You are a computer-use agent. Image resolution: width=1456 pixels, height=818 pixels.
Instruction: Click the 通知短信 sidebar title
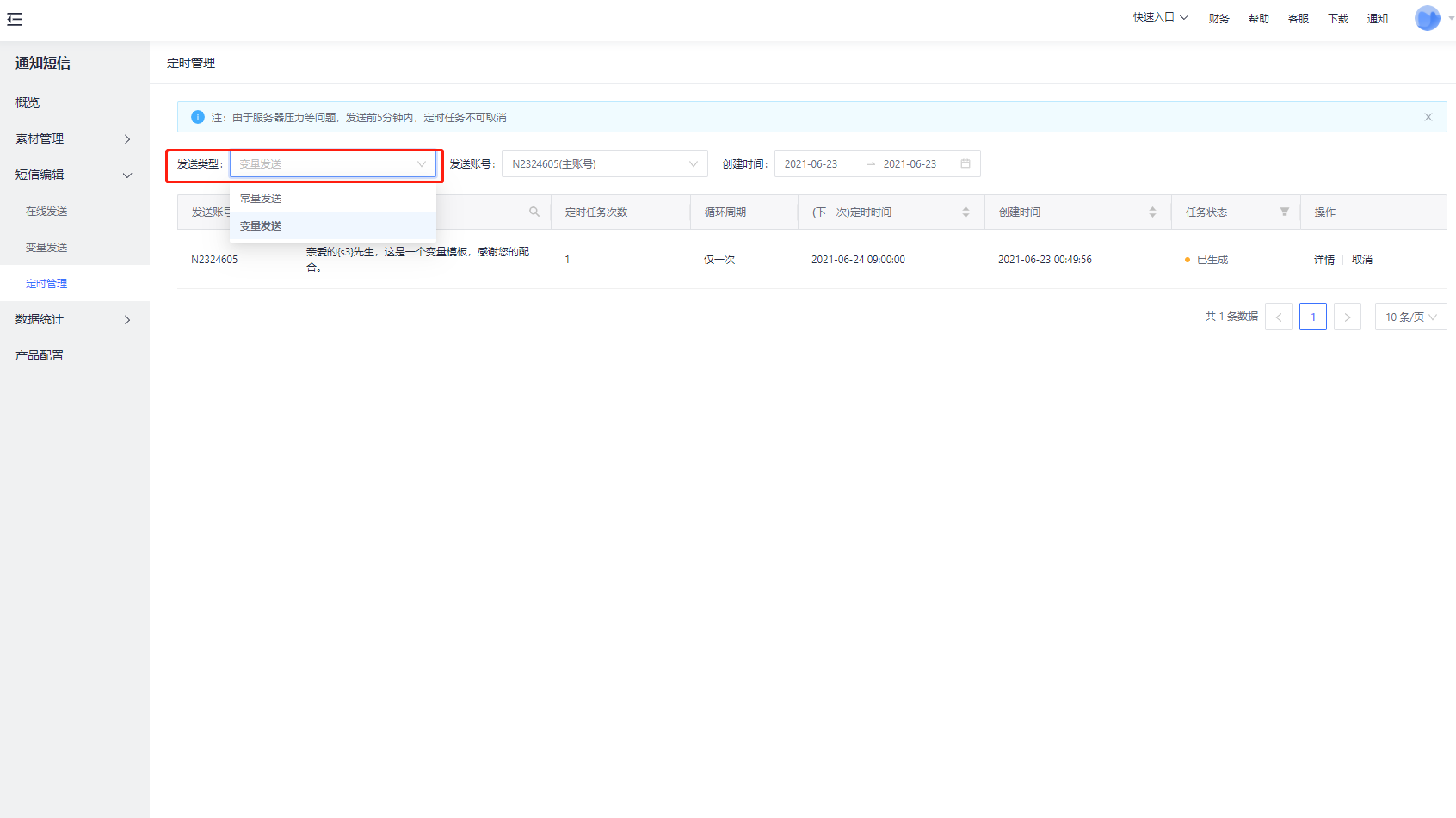point(43,63)
